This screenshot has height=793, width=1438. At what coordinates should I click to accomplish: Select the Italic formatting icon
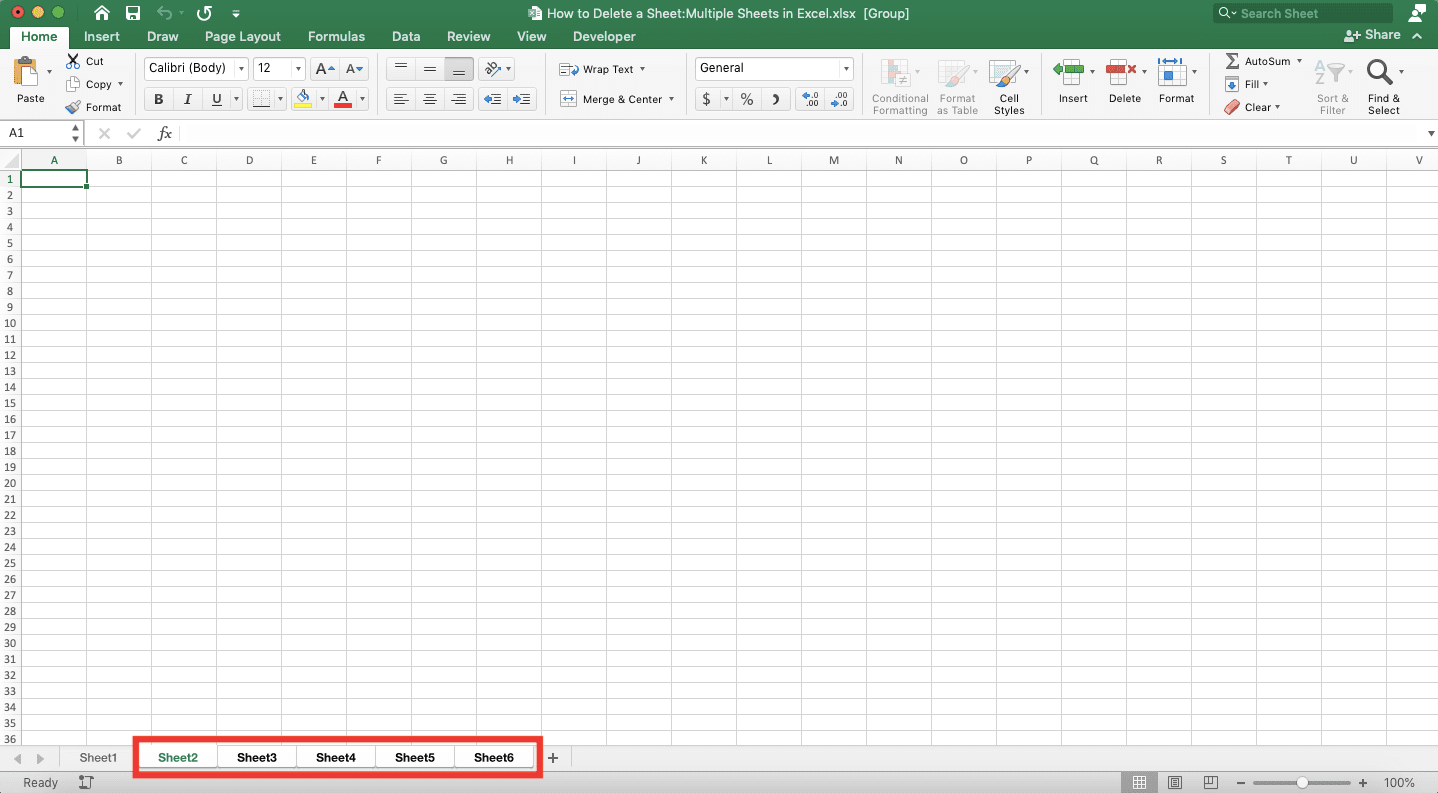point(187,99)
